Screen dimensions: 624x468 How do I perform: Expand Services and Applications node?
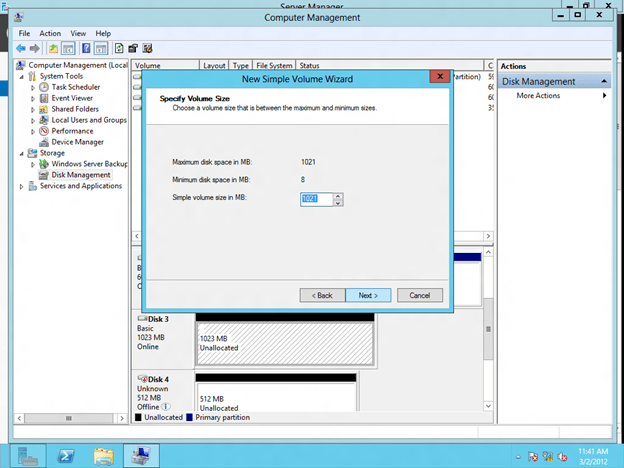pyautogui.click(x=22, y=186)
